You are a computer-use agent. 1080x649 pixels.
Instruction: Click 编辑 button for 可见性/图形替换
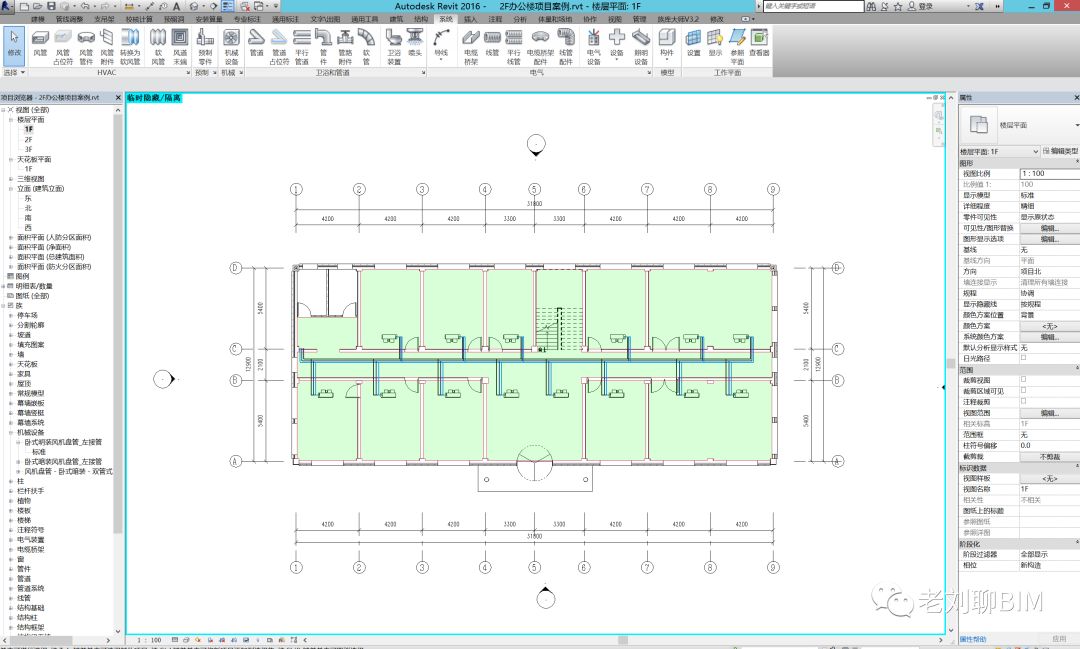coord(1048,228)
